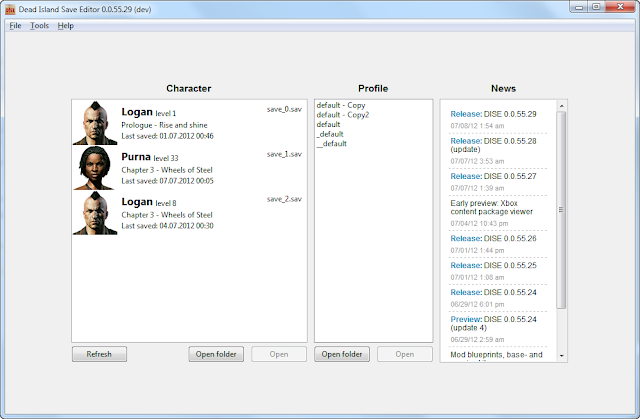Open the Tools menu
Viewport: 640px width, 419px height.
point(39,25)
